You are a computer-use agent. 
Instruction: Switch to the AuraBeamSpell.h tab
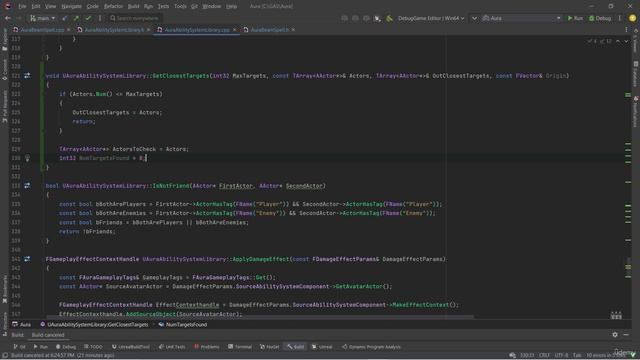pos(269,30)
